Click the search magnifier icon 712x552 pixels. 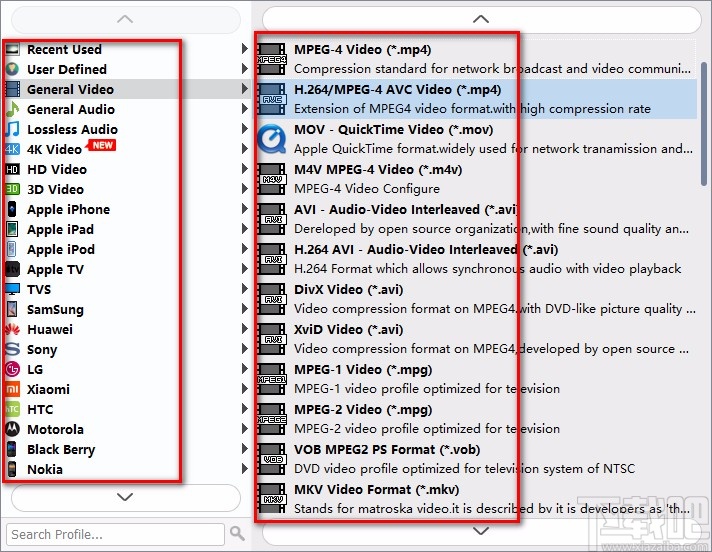click(x=237, y=533)
